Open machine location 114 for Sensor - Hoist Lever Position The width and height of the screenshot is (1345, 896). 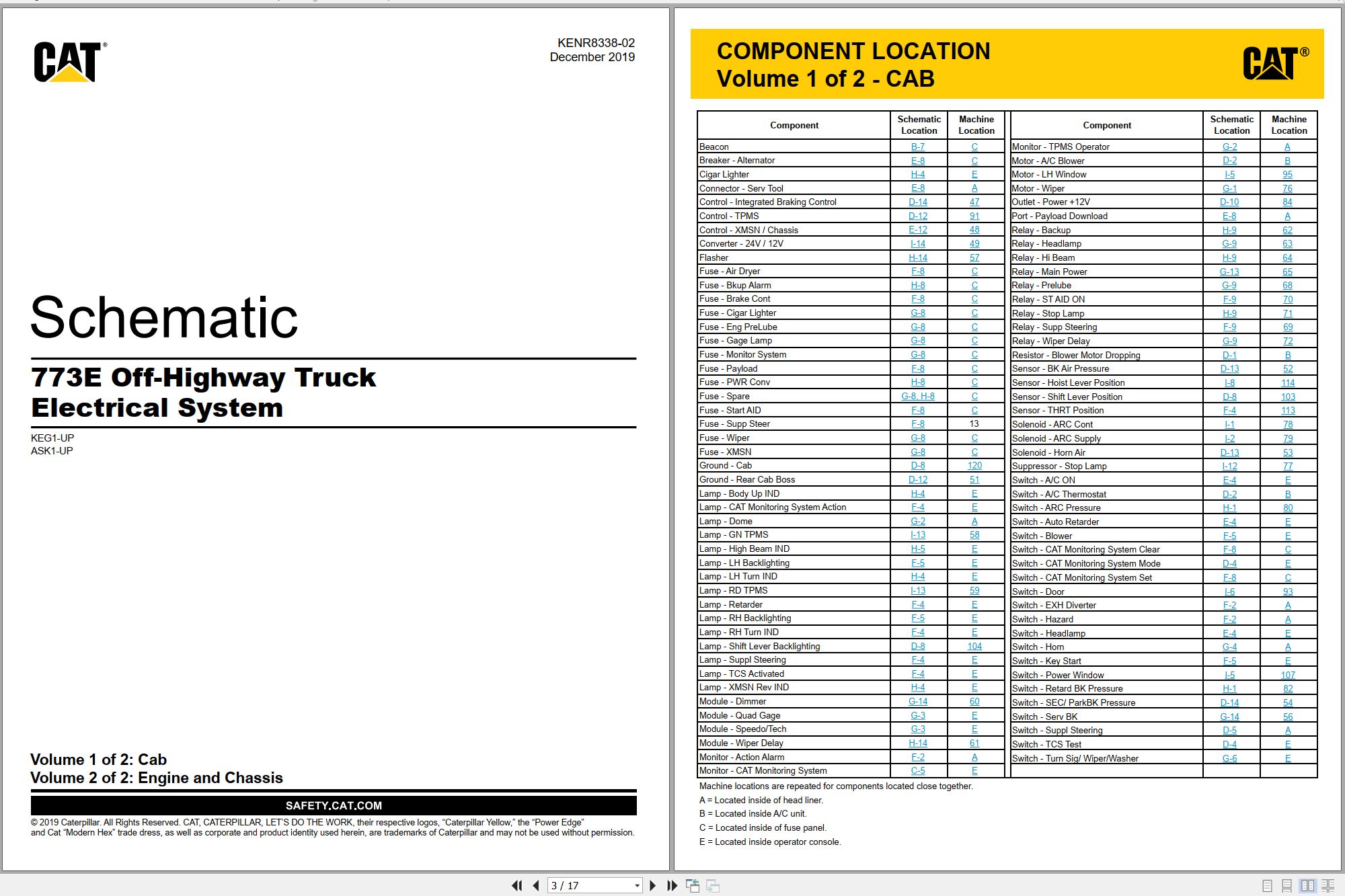coord(1287,382)
